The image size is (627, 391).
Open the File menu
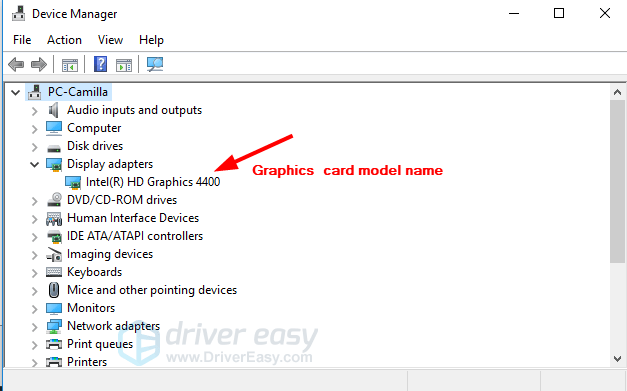pyautogui.click(x=22, y=40)
